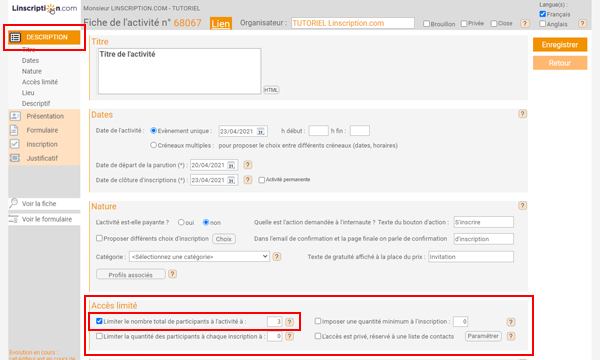
Task: Click list icon beside Voir le formulaire
Action: click(x=13, y=219)
